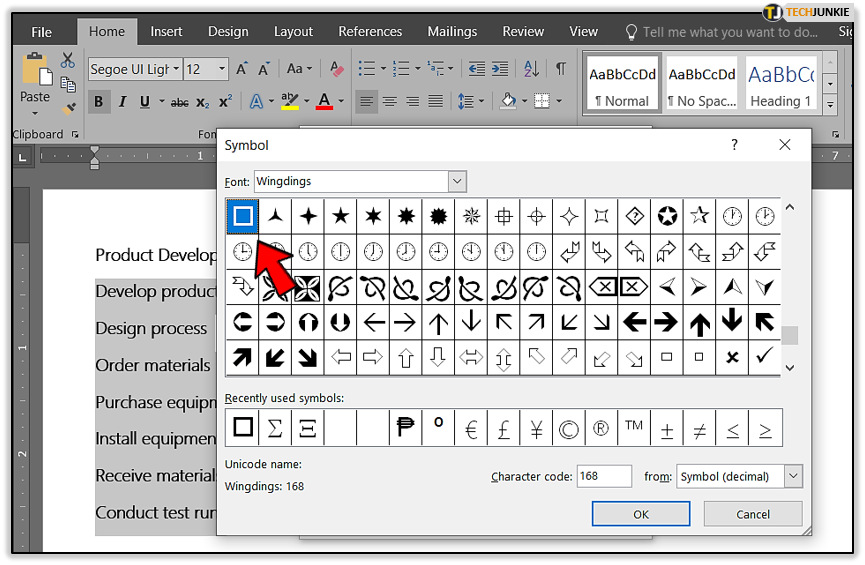Open the underline style dropdown arrow
The width and height of the screenshot is (865, 565).
[162, 102]
